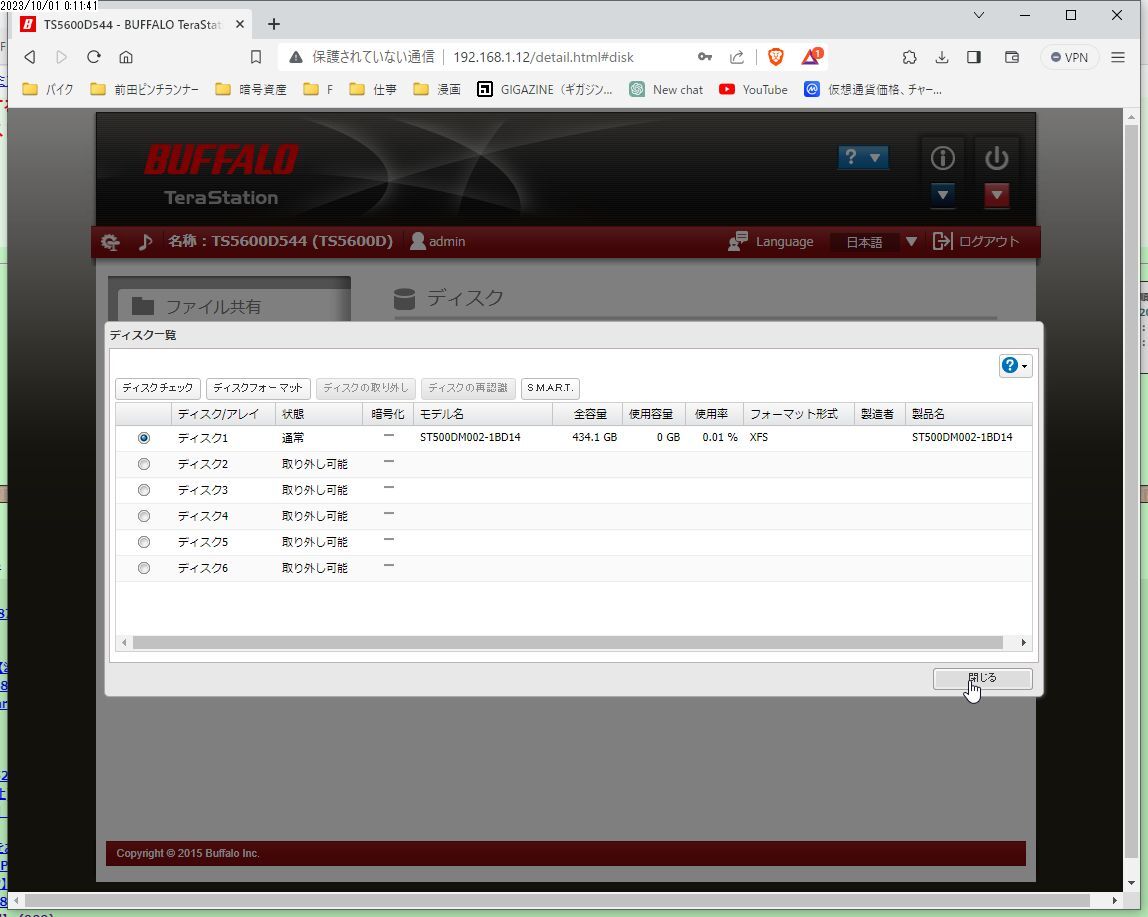Screen dimensions: 1148x917
Task: Open the 日本語 language dropdown
Action: (x=875, y=242)
